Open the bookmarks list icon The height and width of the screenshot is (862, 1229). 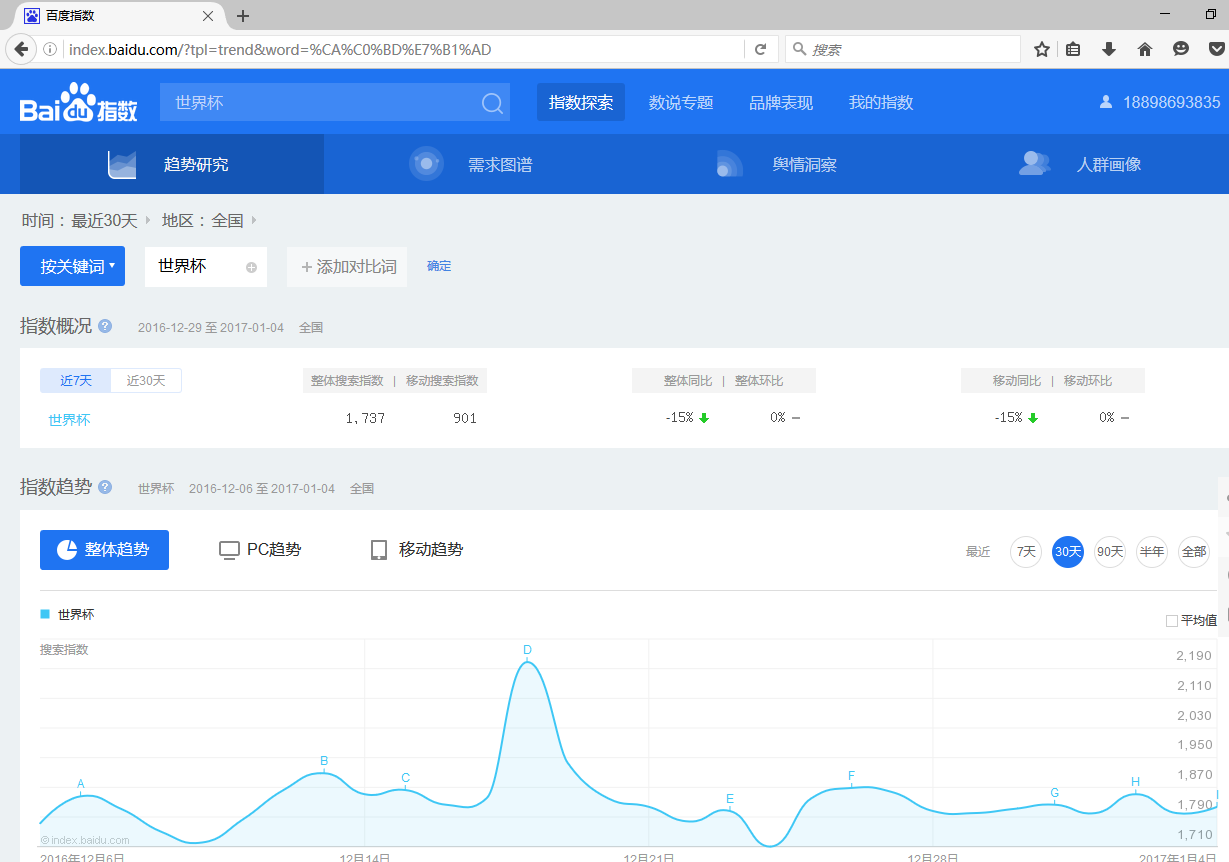[x=1073, y=49]
